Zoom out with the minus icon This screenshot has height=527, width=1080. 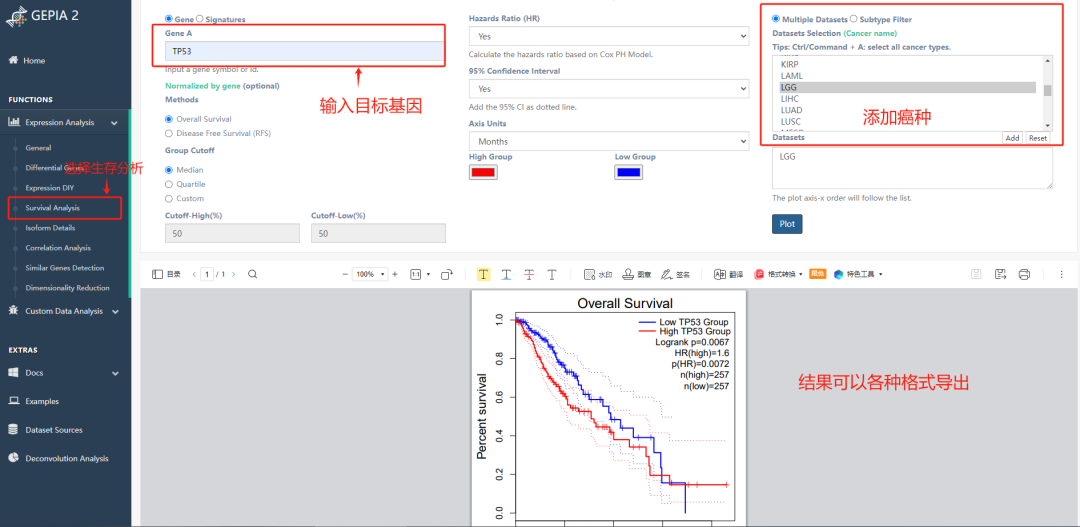tap(345, 274)
